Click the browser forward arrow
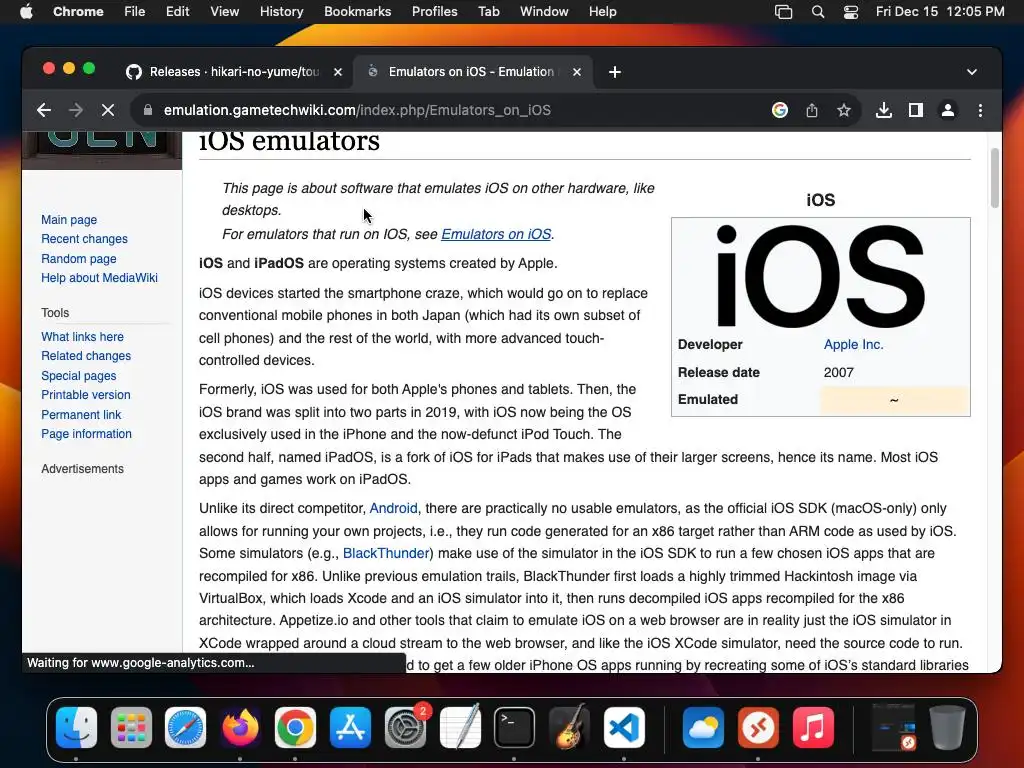This screenshot has width=1024, height=768. click(x=76, y=110)
